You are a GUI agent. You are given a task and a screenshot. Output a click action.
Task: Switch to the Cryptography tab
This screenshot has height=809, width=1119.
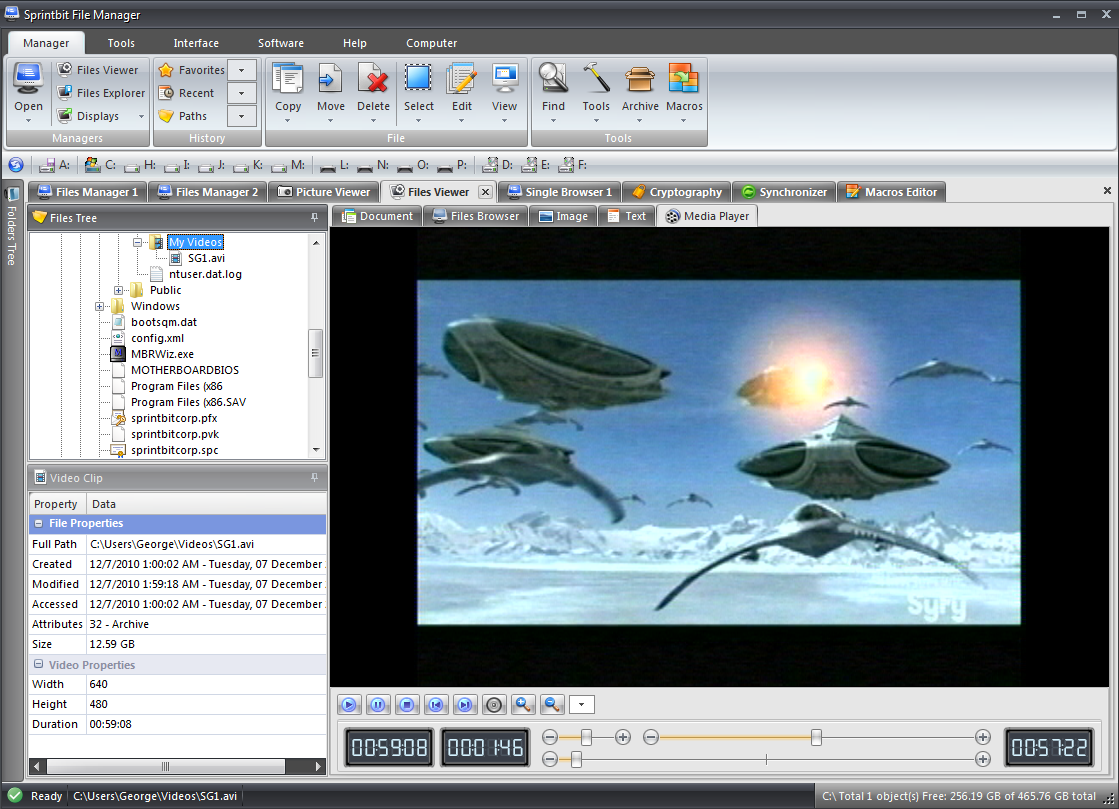[676, 192]
